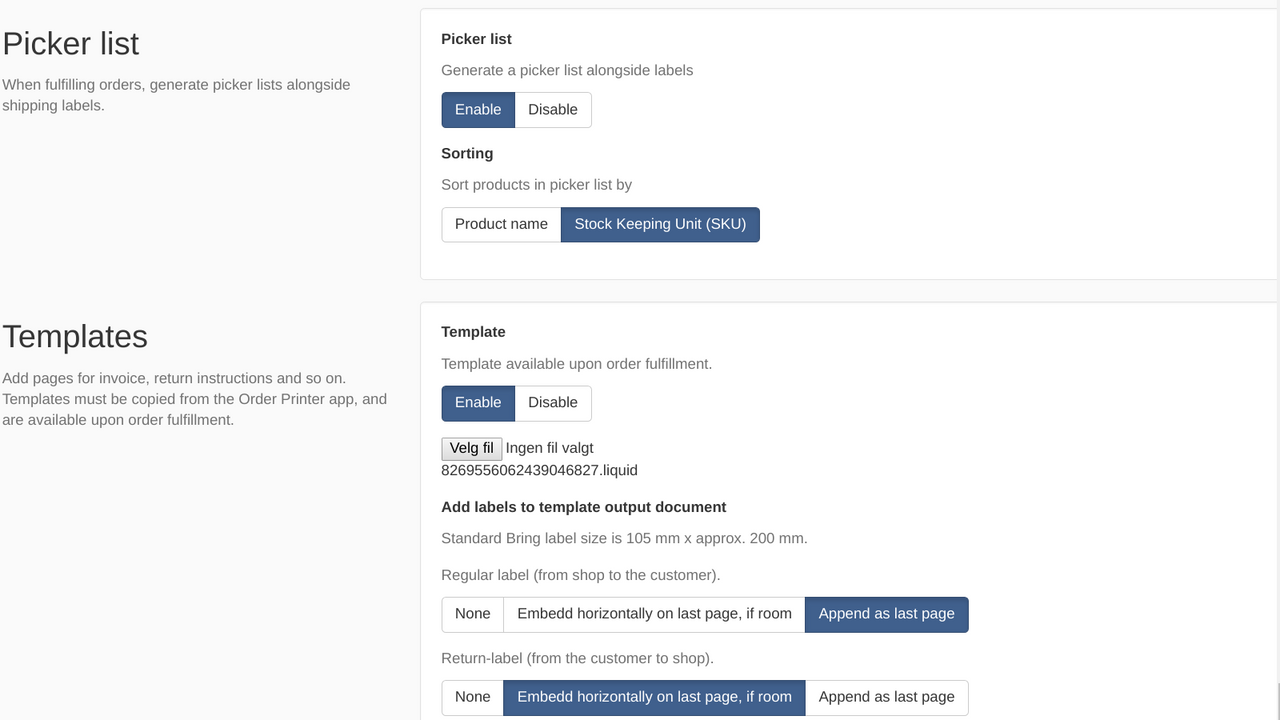1280x720 pixels.
Task: Enable the Template option
Action: pyautogui.click(x=478, y=402)
